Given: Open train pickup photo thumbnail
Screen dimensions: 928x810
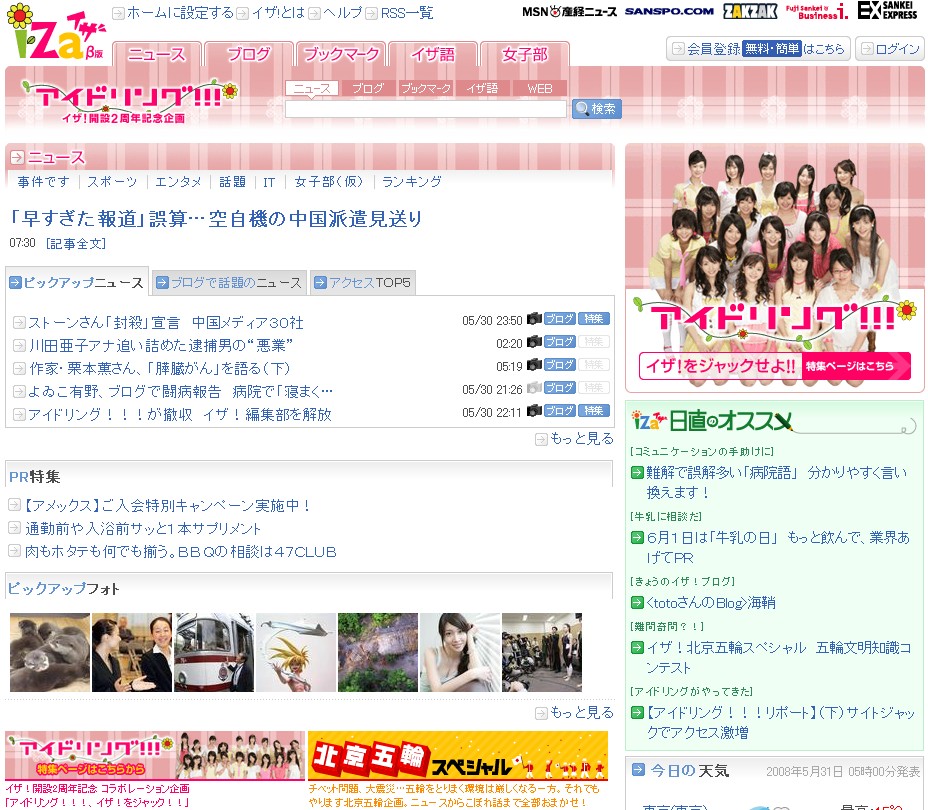Looking at the screenshot, I should (x=214, y=653).
